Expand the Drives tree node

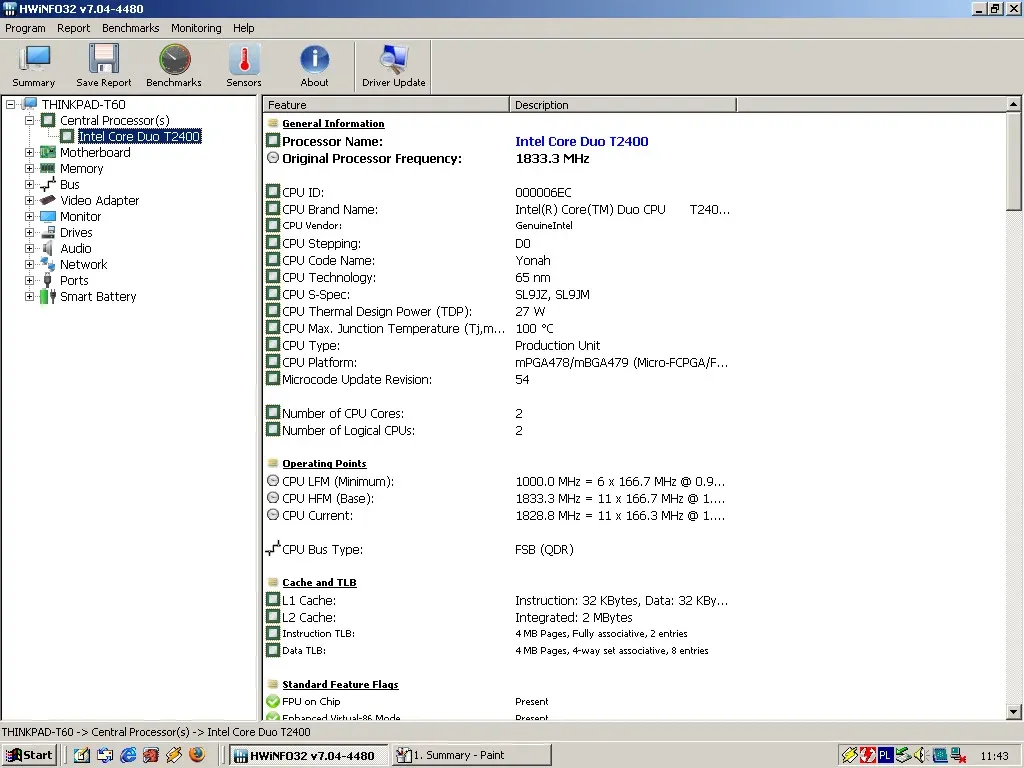(x=29, y=232)
